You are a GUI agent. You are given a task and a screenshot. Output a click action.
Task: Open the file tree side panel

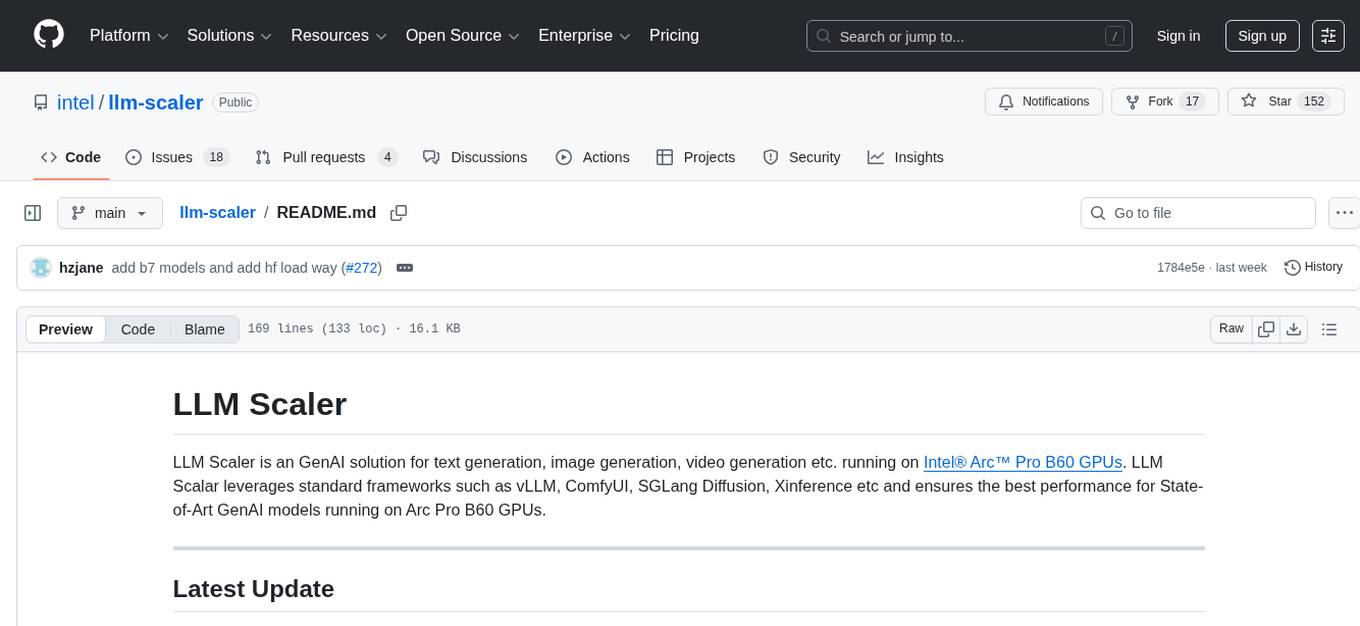click(x=32, y=212)
